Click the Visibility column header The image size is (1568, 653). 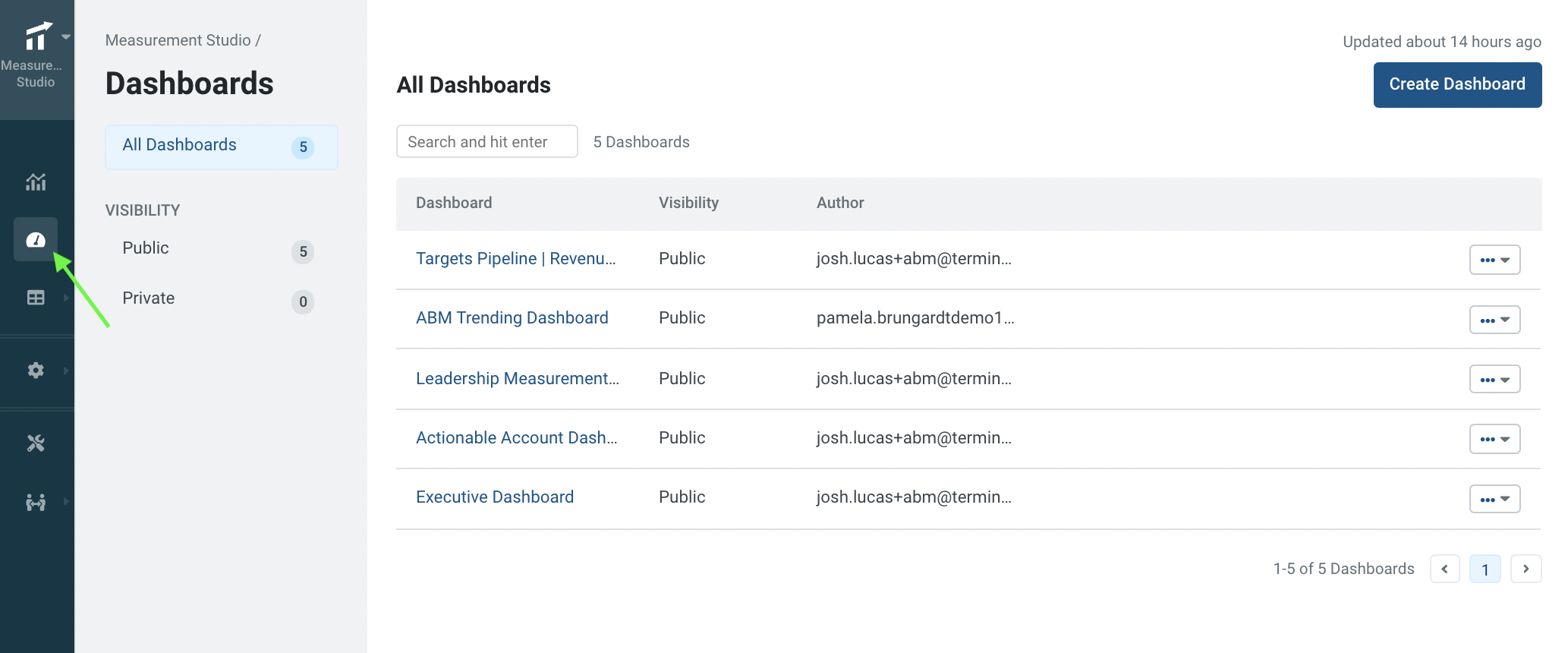(688, 203)
